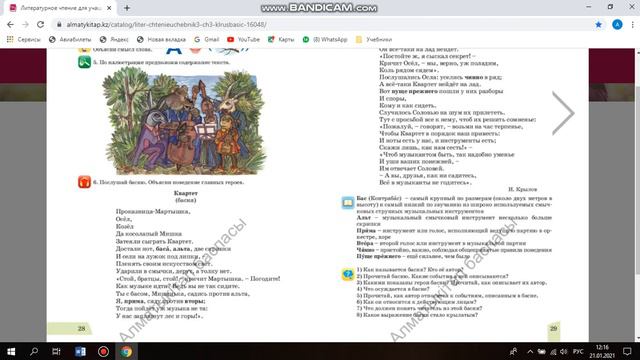Reload the current page

40,24
